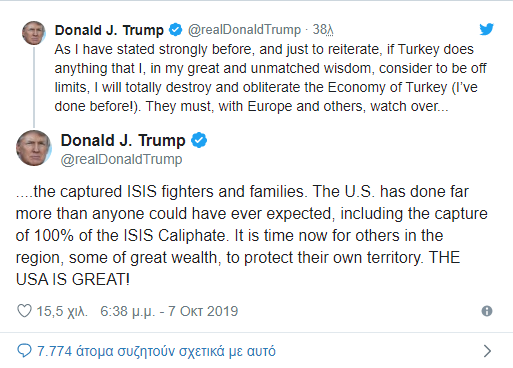Click the Twitter bird logo

pos(486,29)
